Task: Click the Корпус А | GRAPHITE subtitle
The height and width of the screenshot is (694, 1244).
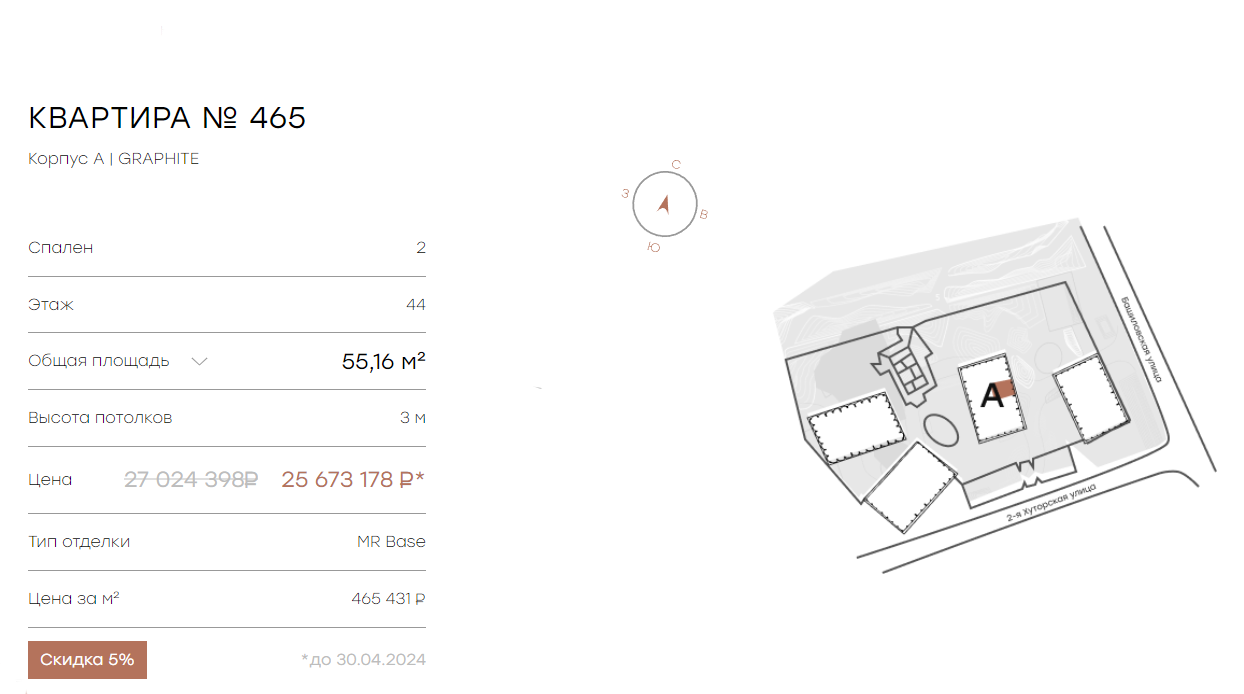Action: (x=114, y=159)
